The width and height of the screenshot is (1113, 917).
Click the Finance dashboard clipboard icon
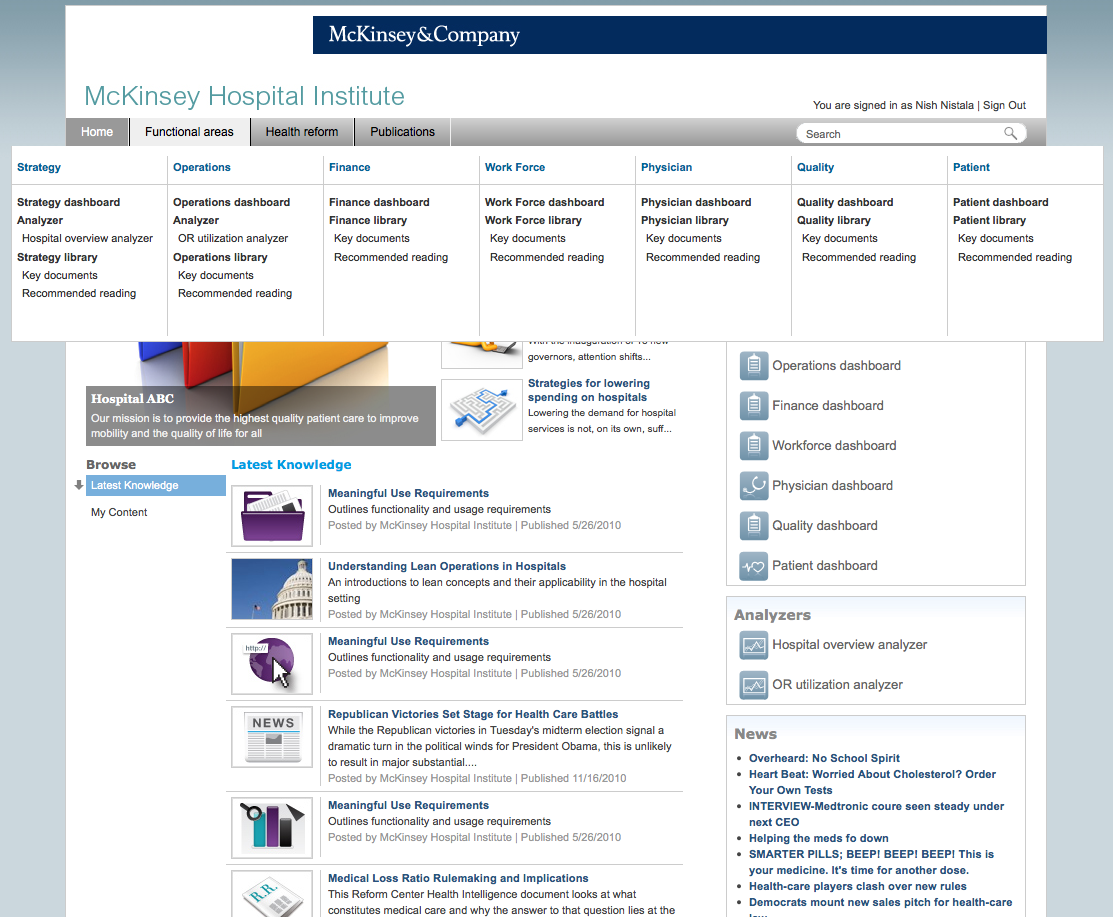click(x=754, y=405)
